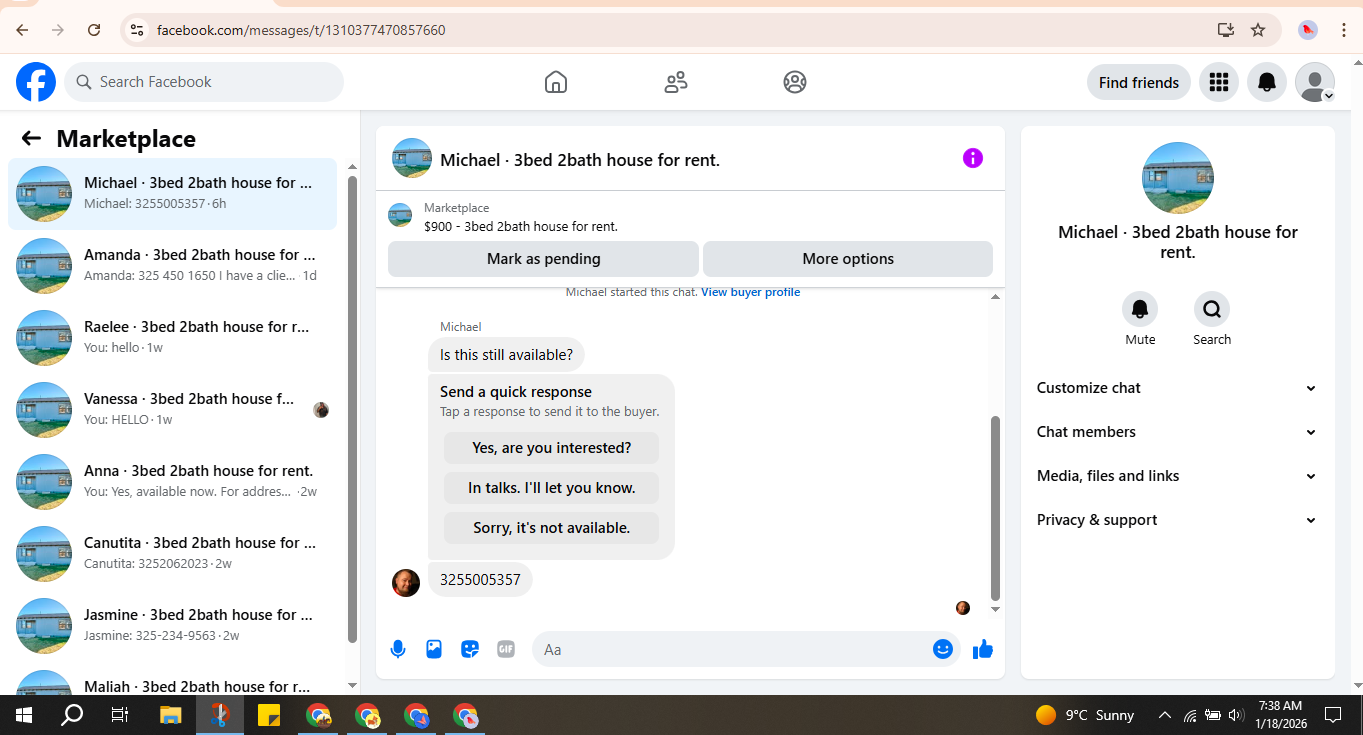The image size is (1363, 735).
Task: Open weather widget 9°C Sunny
Action: 1085,715
